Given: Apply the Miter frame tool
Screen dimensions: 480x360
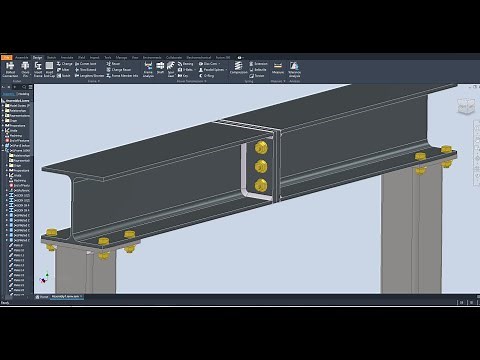Looking at the screenshot, I should [x=63, y=70].
